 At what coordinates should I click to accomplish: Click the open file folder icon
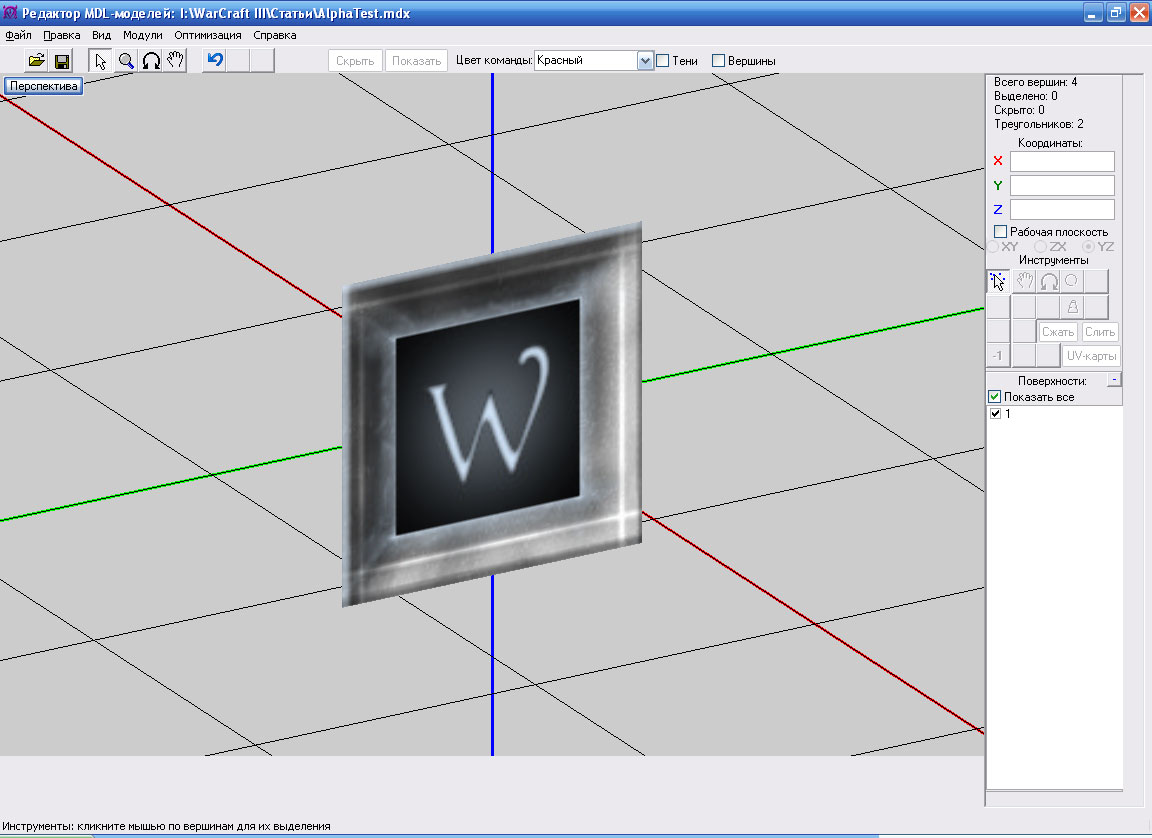coord(37,61)
